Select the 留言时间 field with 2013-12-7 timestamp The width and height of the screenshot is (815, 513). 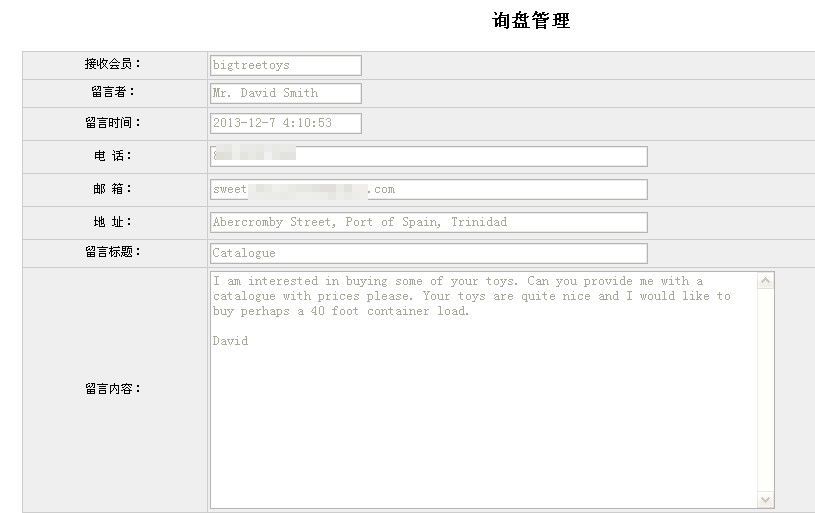click(285, 123)
